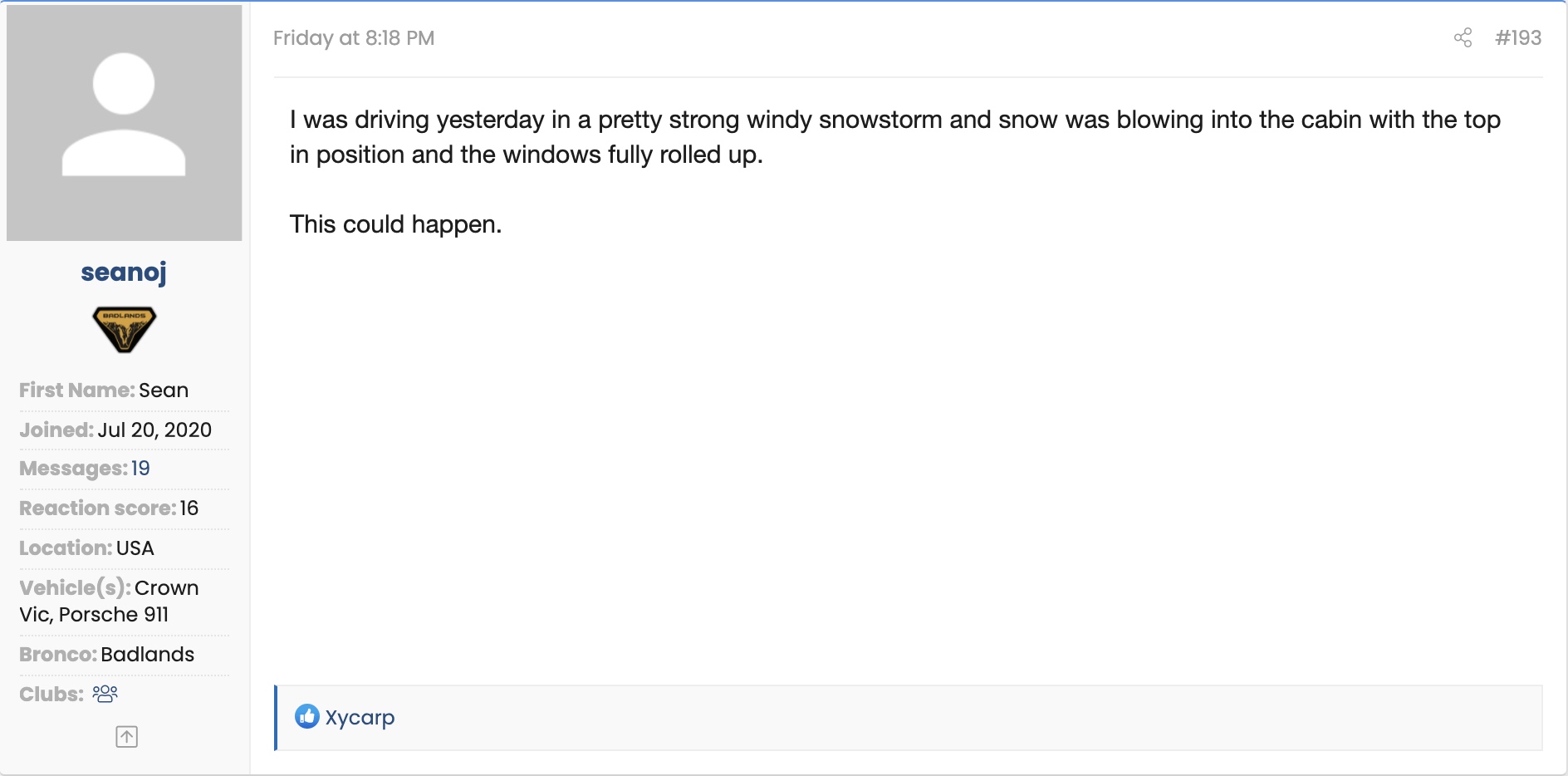Open seanoj's default avatar image
The height and width of the screenshot is (776, 1568).
point(125,123)
